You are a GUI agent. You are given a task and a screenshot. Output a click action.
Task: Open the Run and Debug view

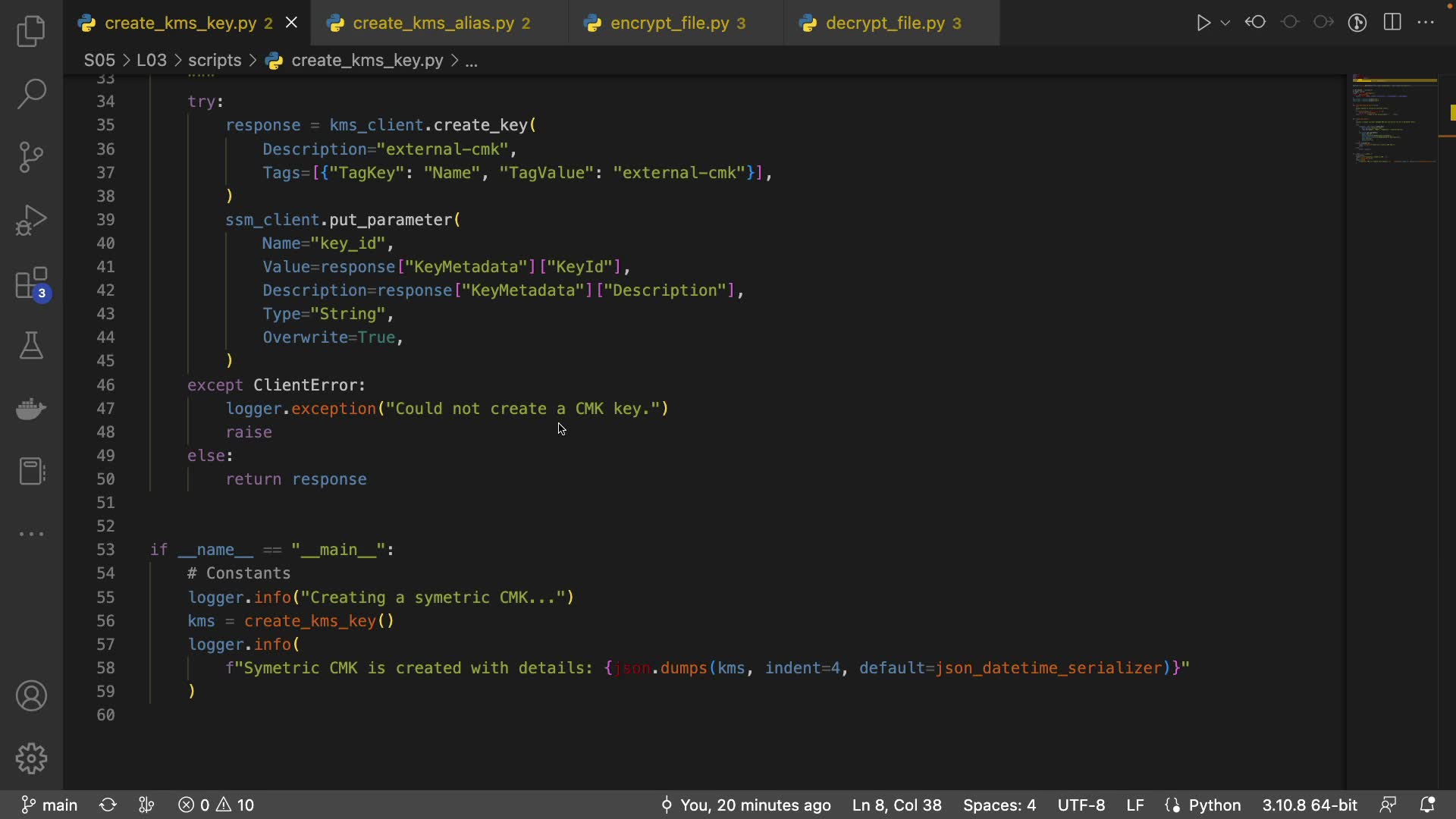[31, 220]
